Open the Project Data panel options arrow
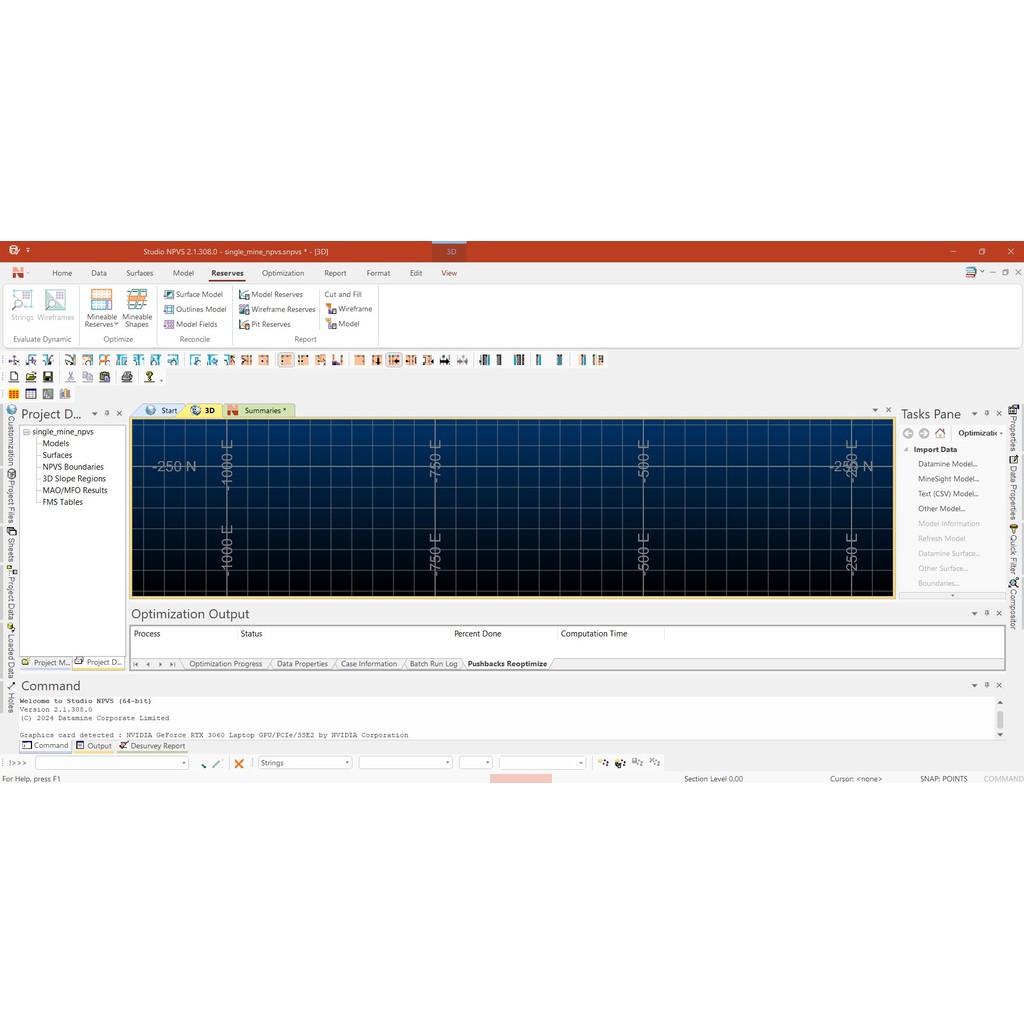The image size is (1024, 1024). point(95,413)
